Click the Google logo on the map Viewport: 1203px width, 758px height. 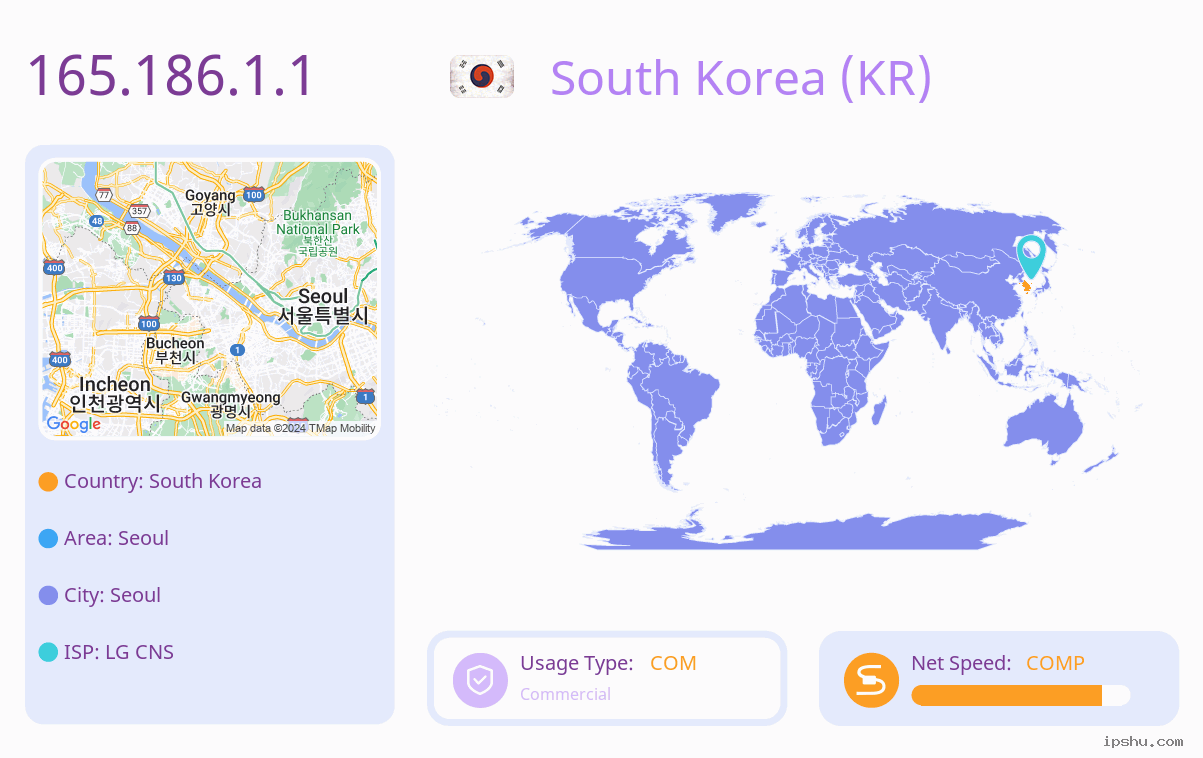74,424
